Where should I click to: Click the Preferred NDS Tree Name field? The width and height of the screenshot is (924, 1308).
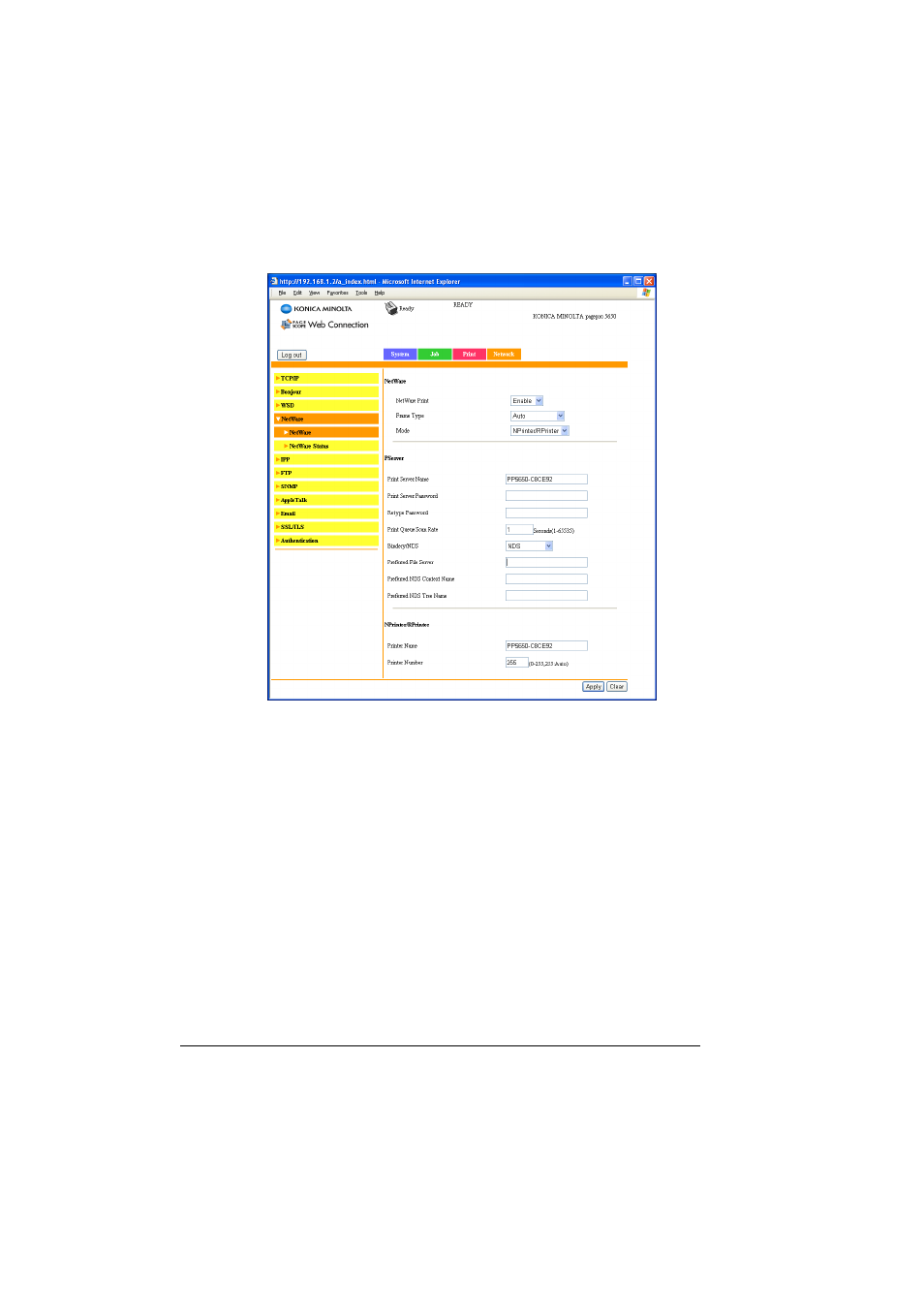click(x=546, y=596)
